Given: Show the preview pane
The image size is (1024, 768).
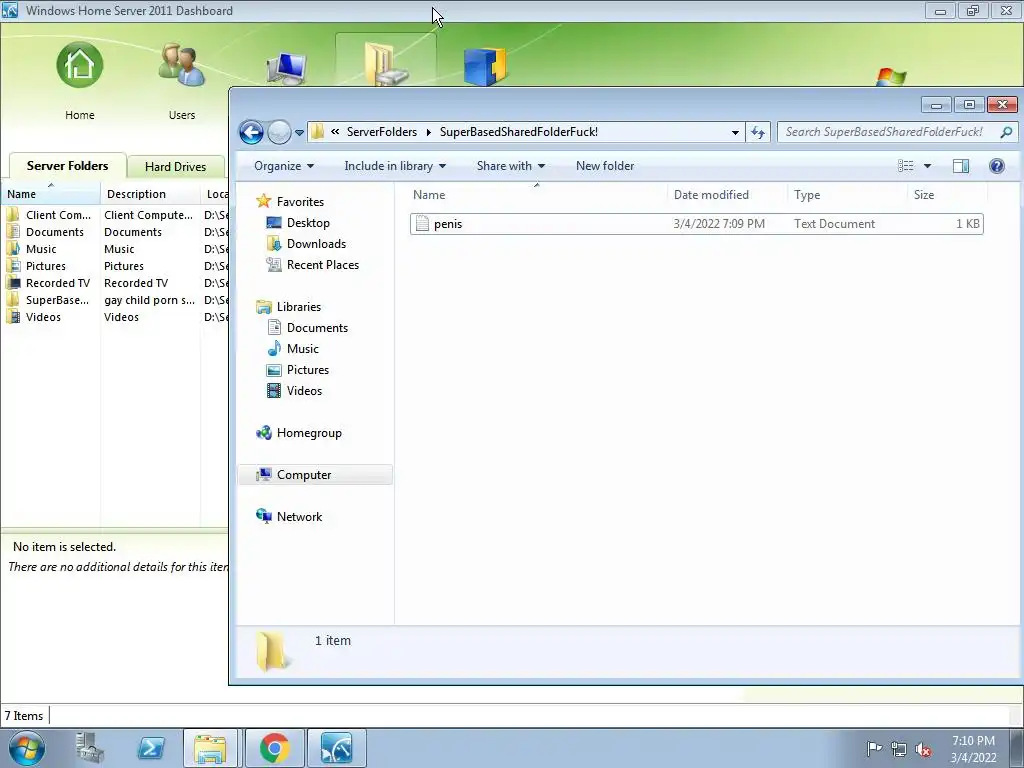Looking at the screenshot, I should coord(961,166).
